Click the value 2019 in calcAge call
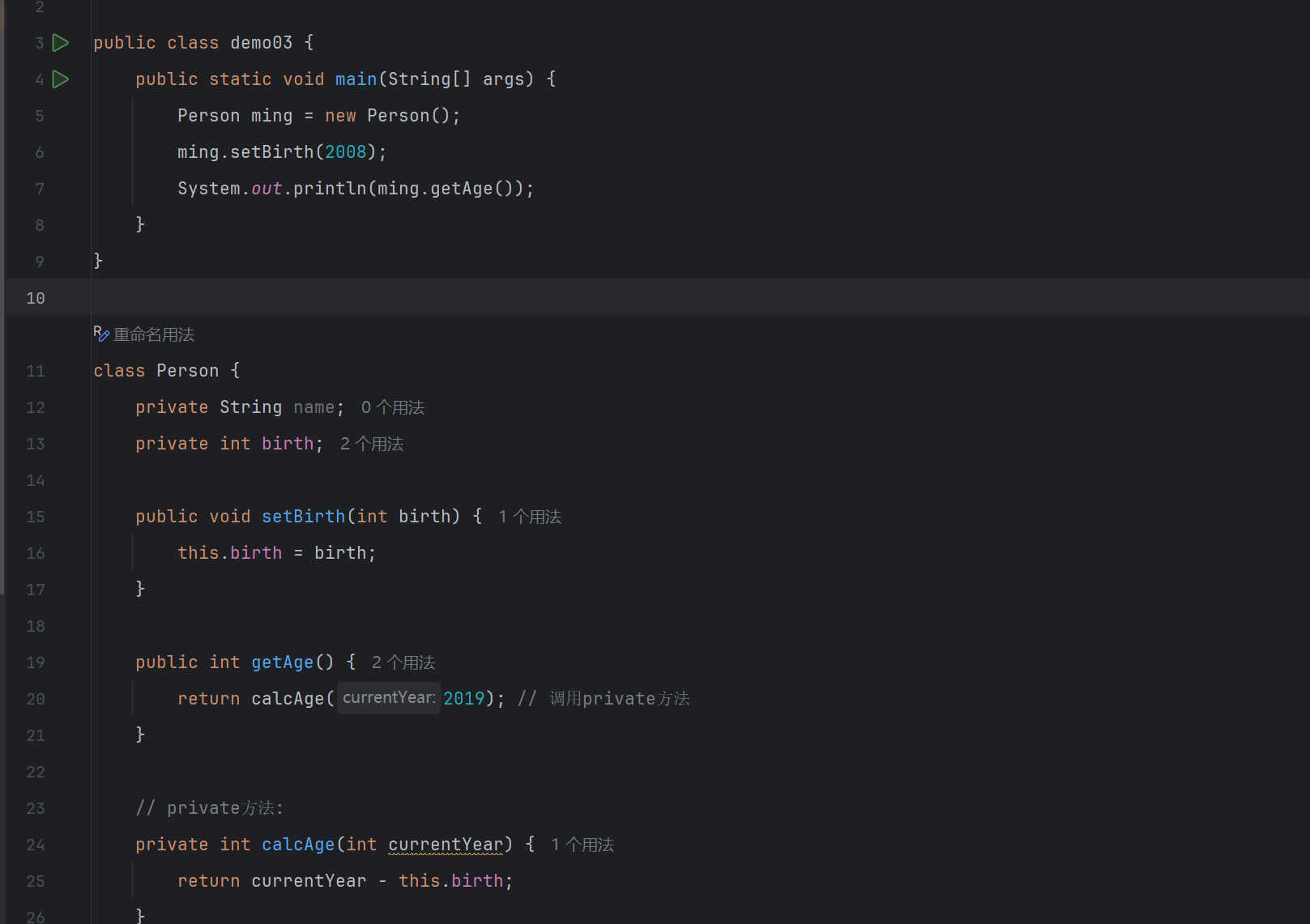This screenshot has height=924, width=1310. tap(464, 699)
